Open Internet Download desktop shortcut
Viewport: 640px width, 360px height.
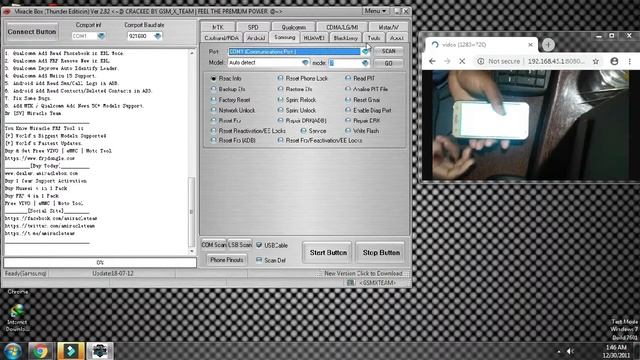click(x=17, y=318)
